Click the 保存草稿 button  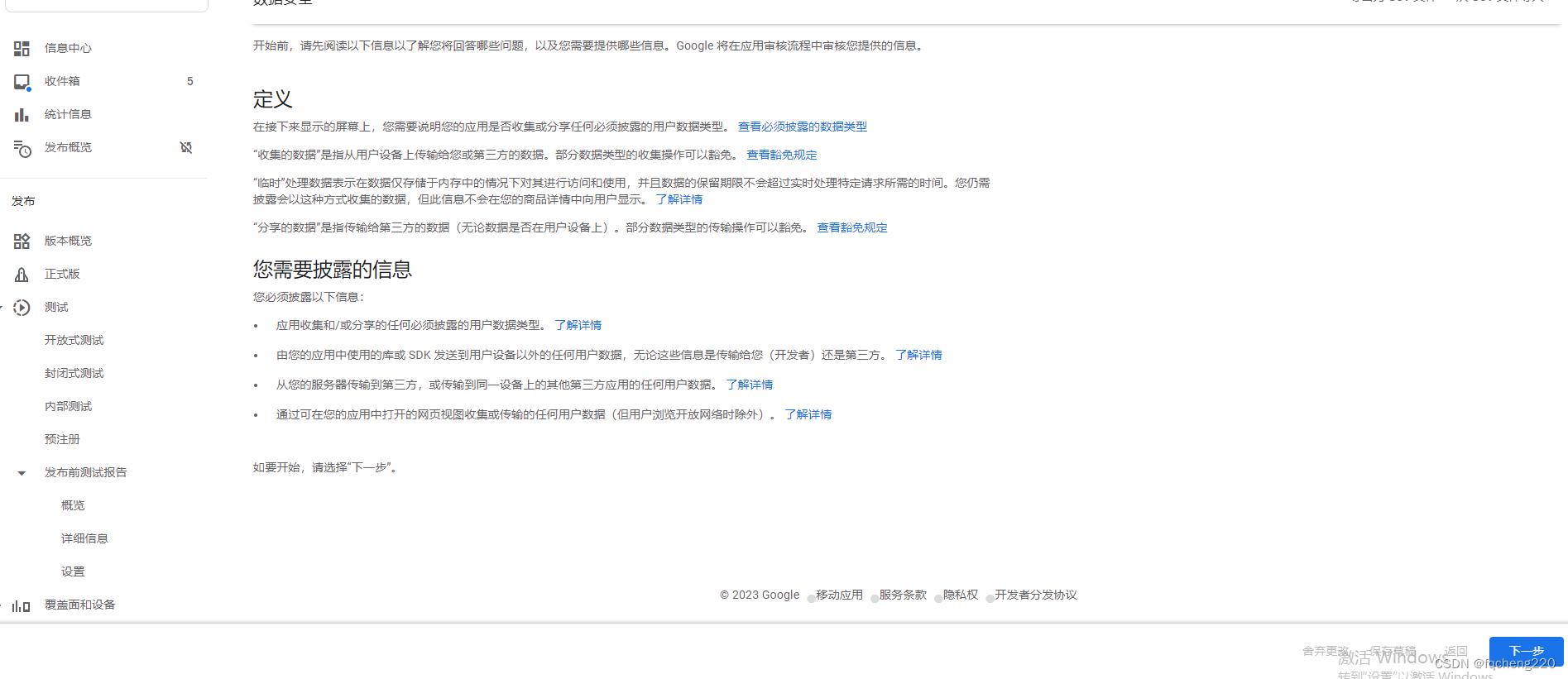[x=1393, y=651]
